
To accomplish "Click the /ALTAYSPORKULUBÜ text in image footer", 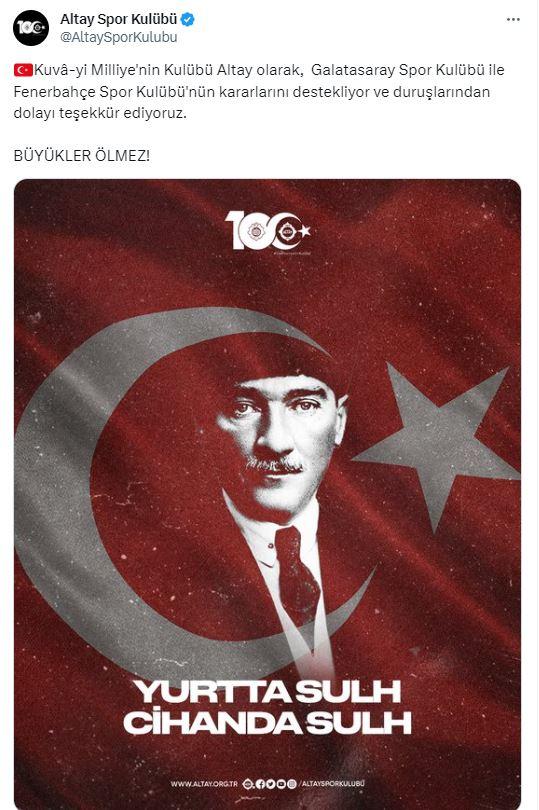I will tap(332, 784).
